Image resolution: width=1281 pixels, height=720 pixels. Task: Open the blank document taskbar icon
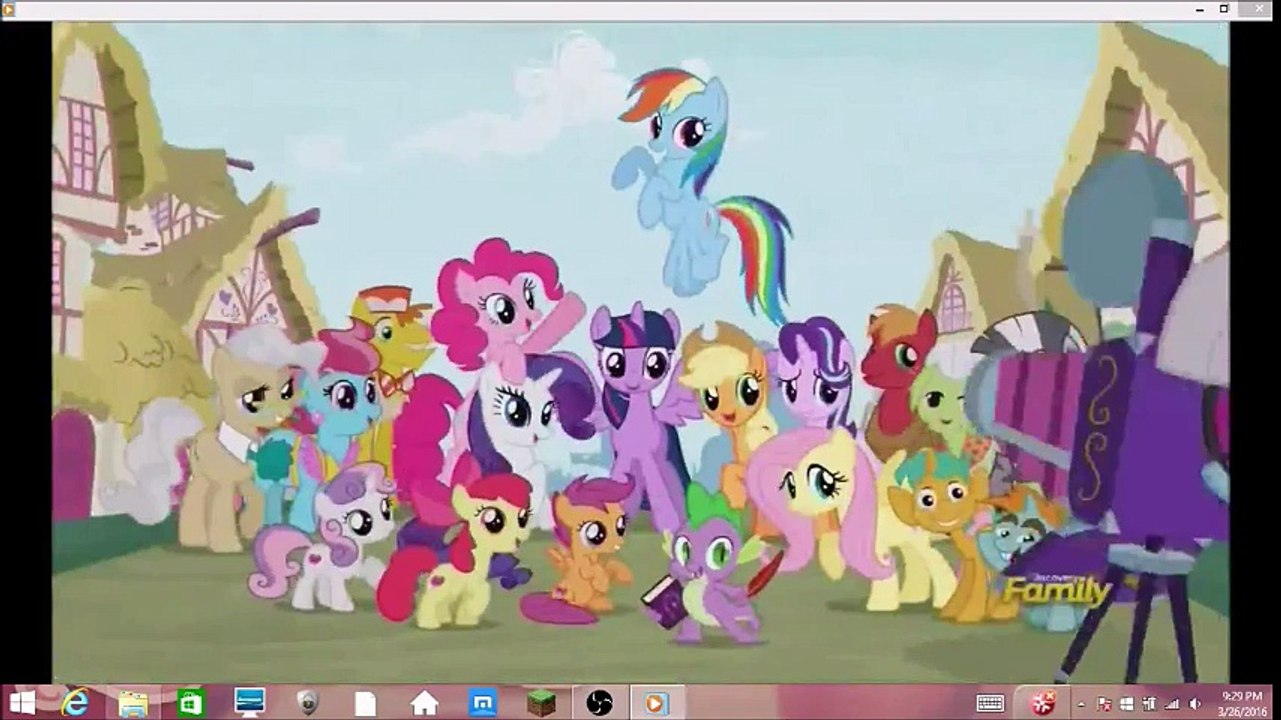(365, 703)
